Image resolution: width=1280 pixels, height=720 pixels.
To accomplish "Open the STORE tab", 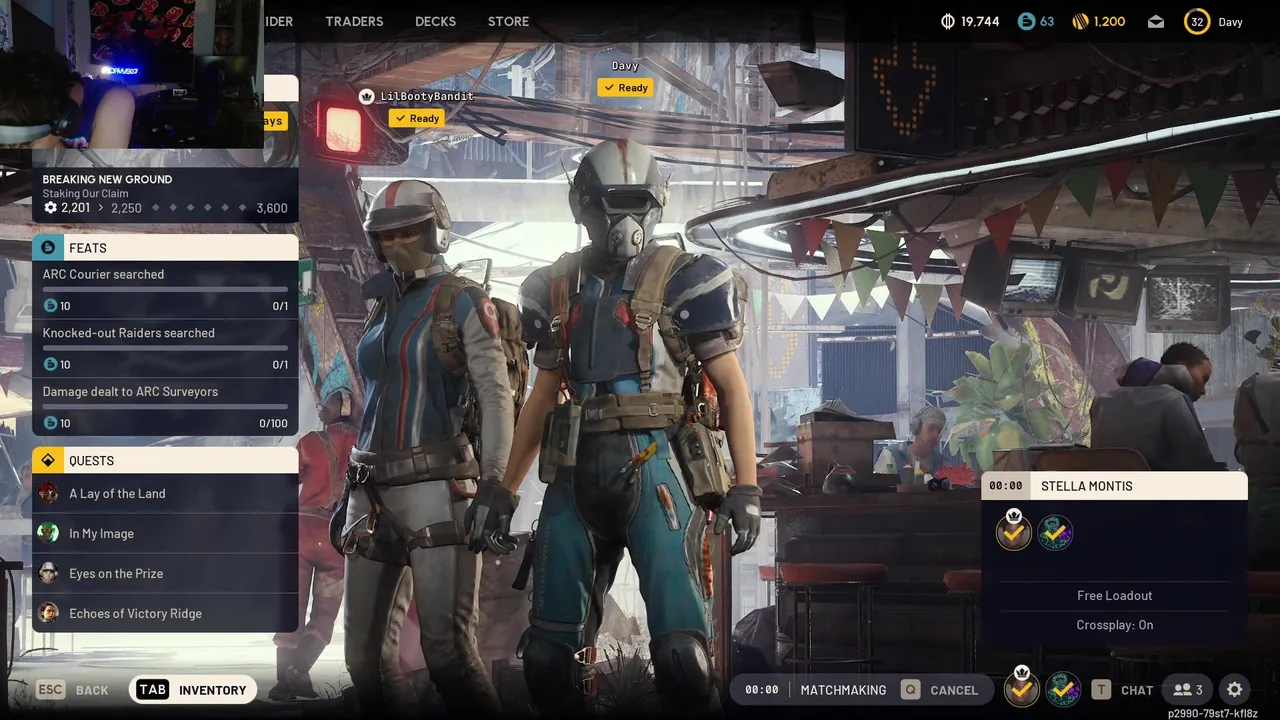I will tap(508, 21).
